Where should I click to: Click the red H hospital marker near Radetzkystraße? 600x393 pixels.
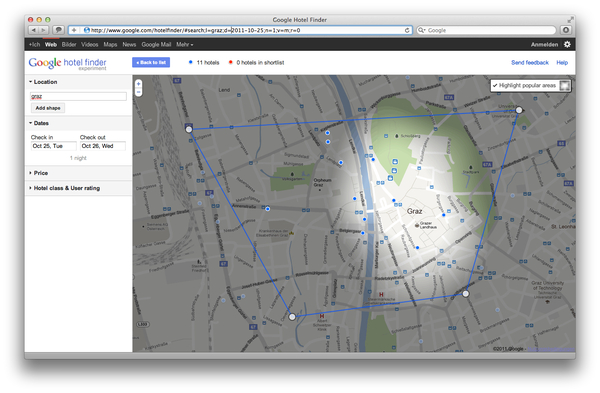pos(381,294)
